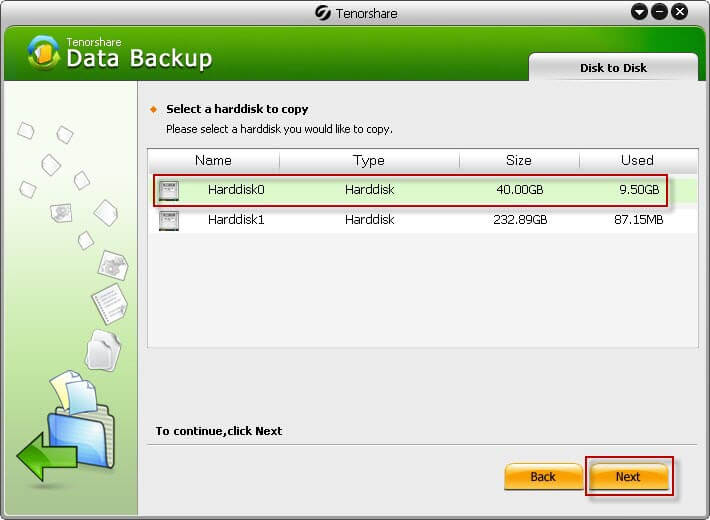
Task: Select the Harddisk0 name entry
Action: coord(236,190)
